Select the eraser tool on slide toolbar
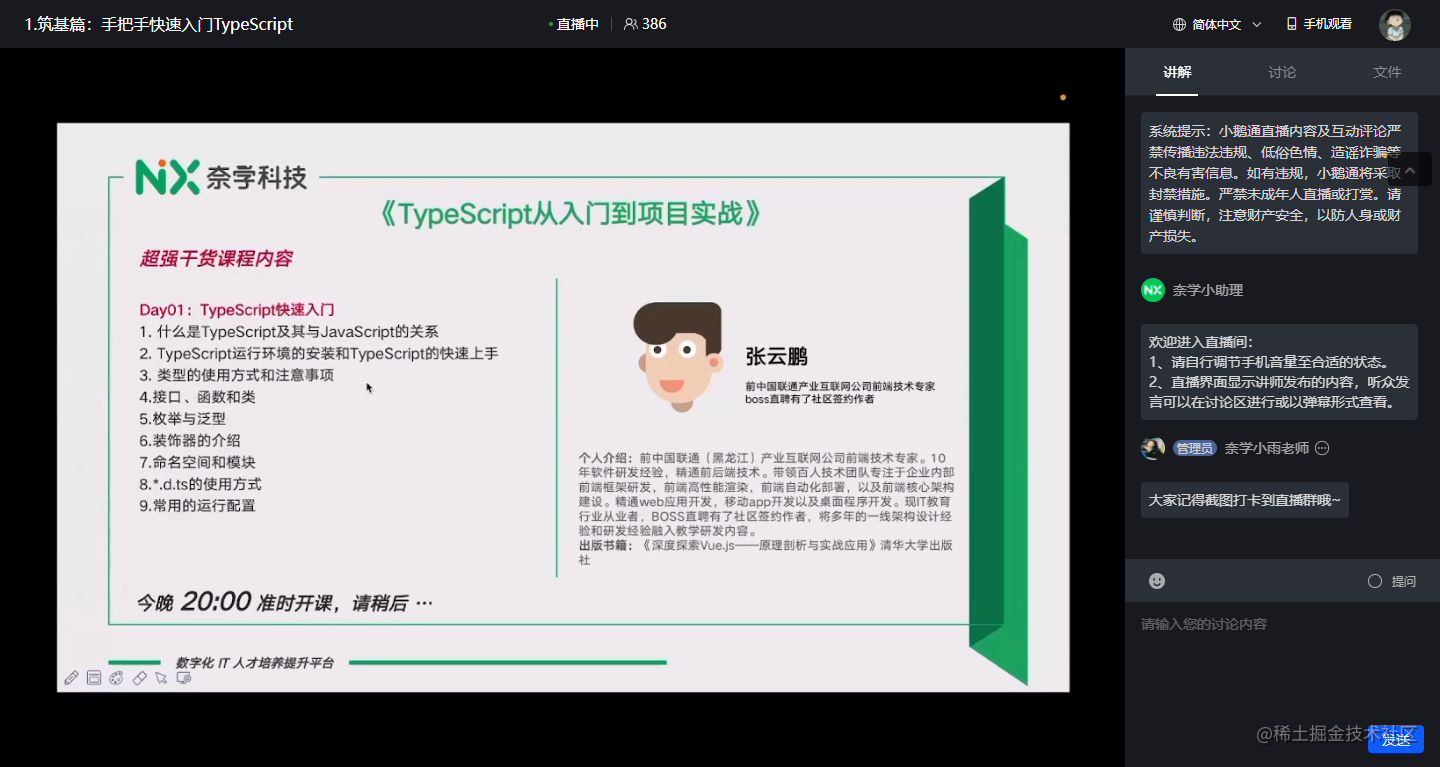 coord(140,678)
